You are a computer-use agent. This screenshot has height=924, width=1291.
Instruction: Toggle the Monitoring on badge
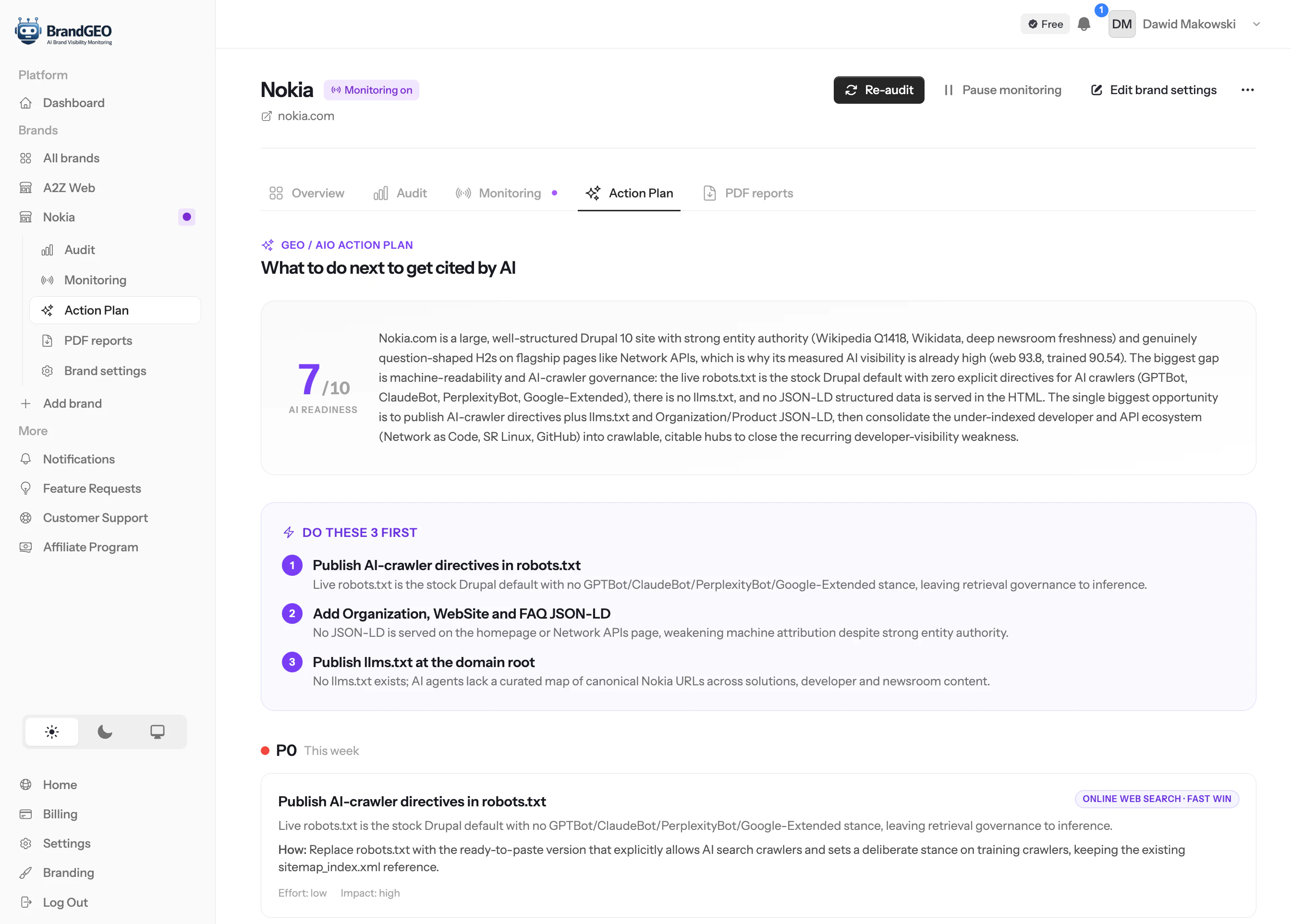point(372,90)
